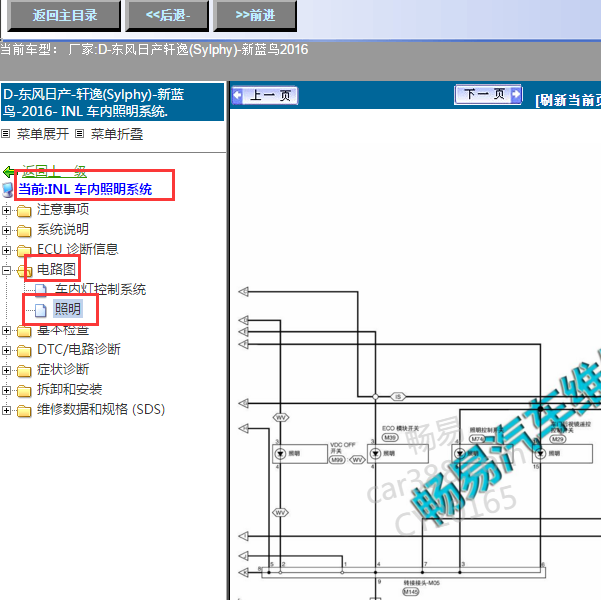The image size is (601, 600).
Task: Select the 系统说明 tree label
Action: pyautogui.click(x=63, y=229)
